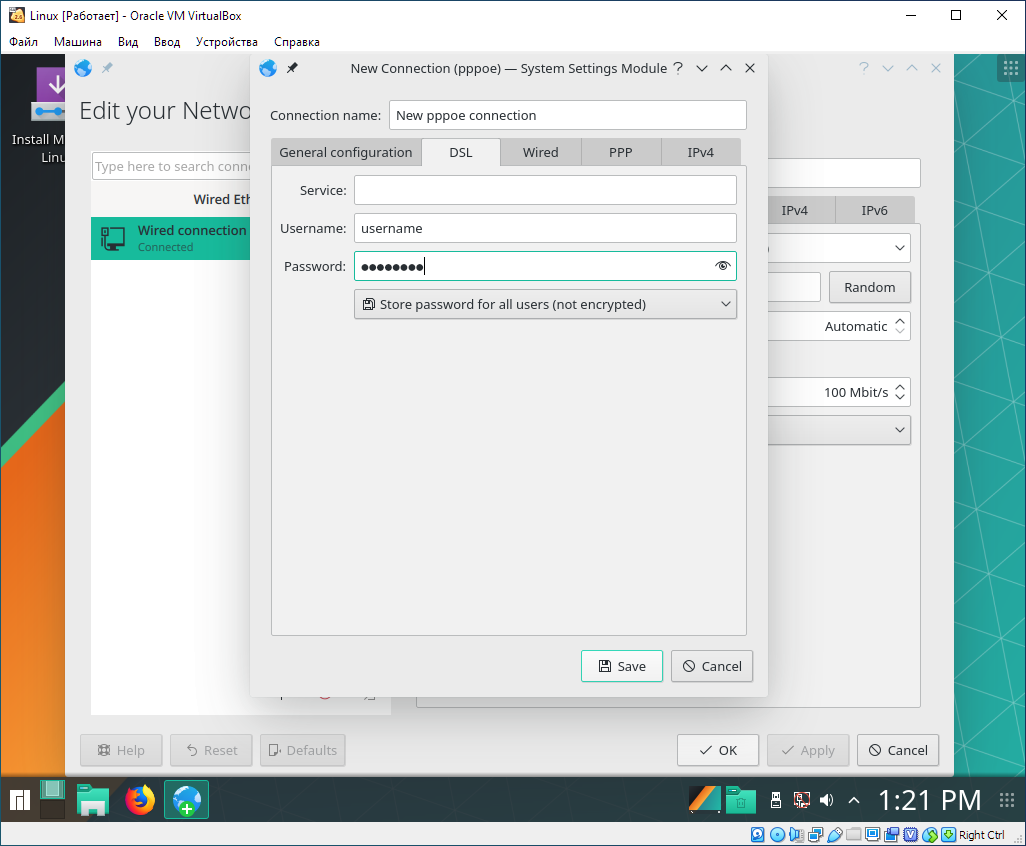1026x846 pixels.
Task: Open the VirtualBox Устройства menu
Action: click(x=226, y=42)
